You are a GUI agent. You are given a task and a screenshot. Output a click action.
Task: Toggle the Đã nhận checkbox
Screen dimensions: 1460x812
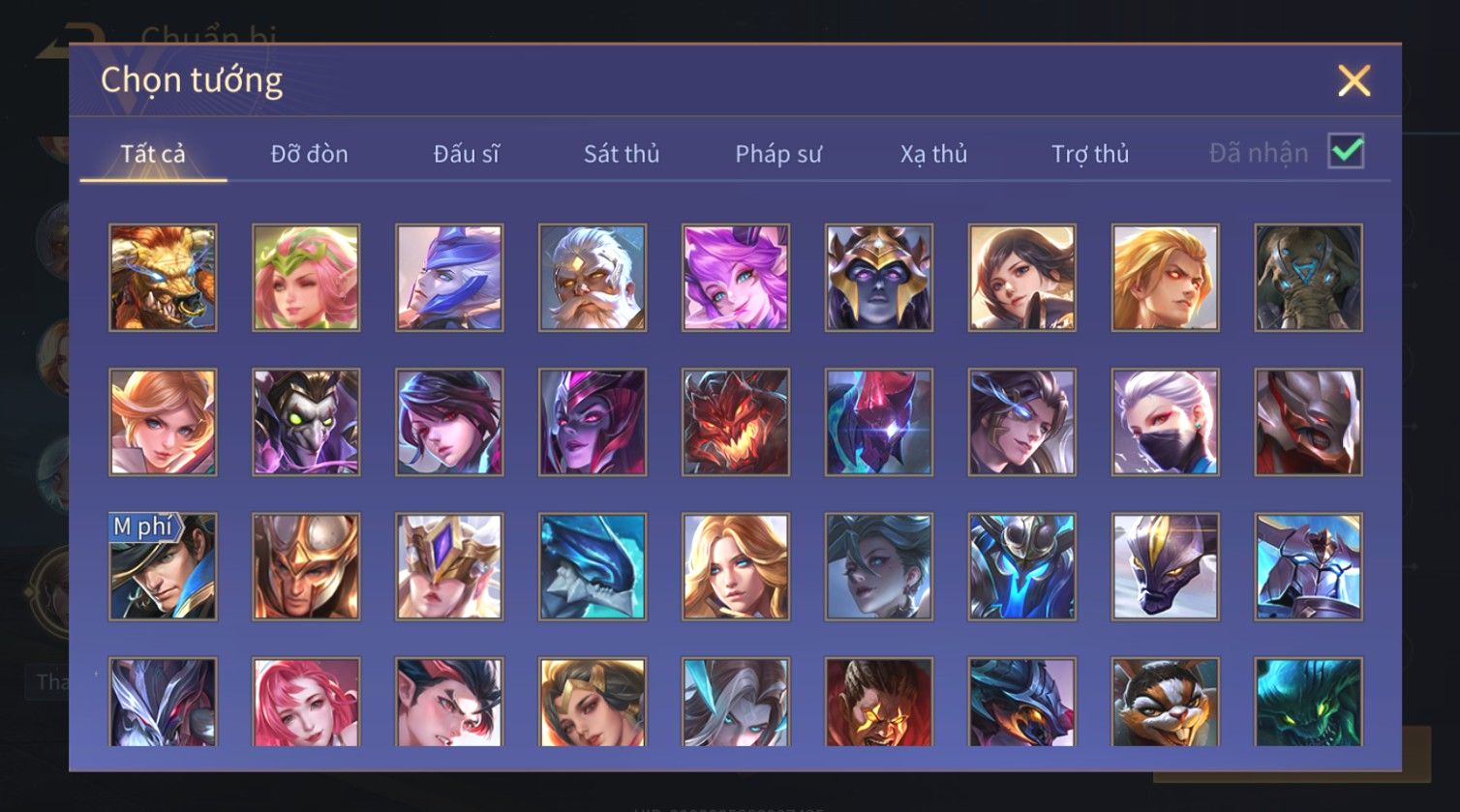tap(1346, 152)
